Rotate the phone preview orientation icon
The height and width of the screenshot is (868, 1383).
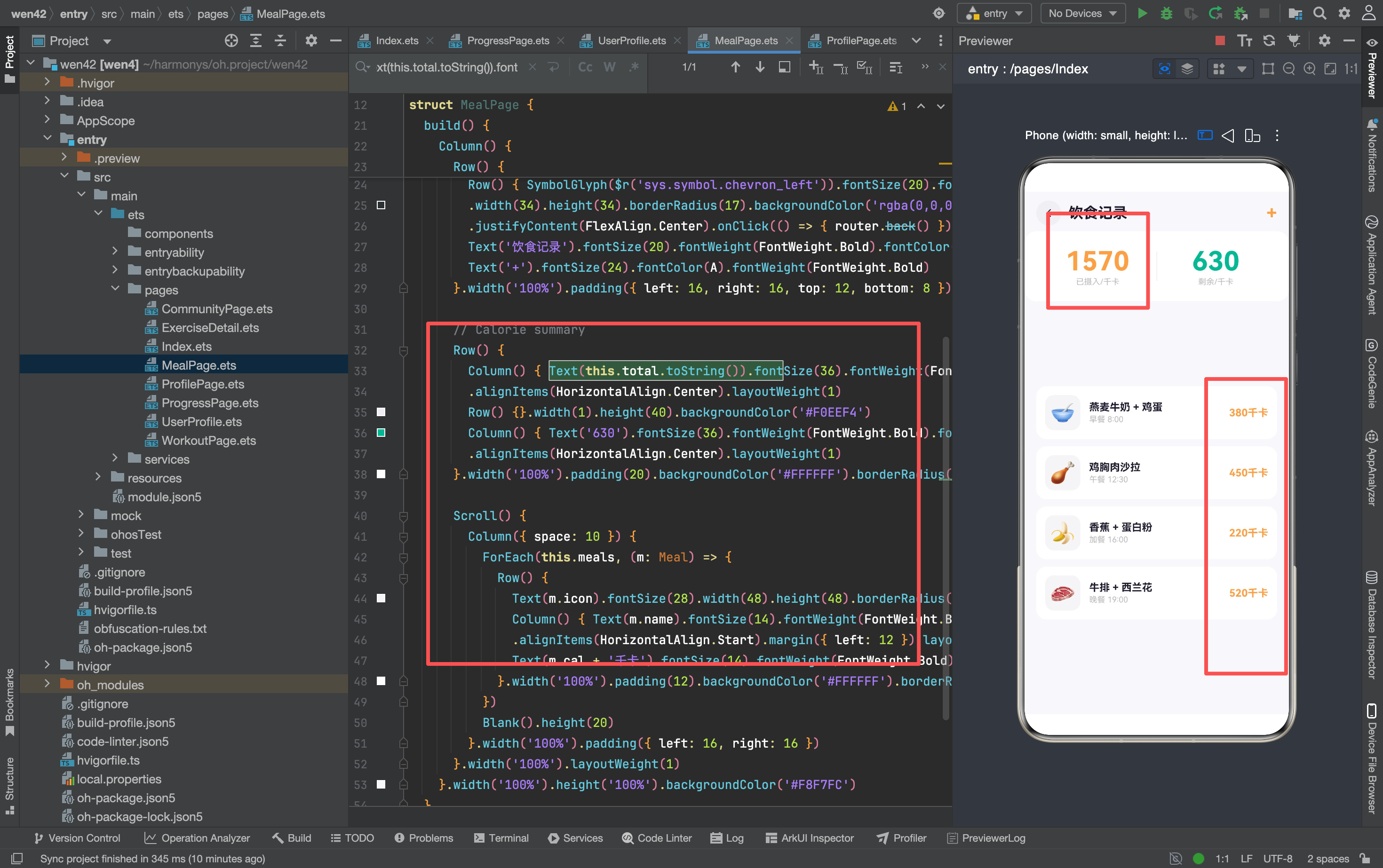pyautogui.click(x=1252, y=135)
